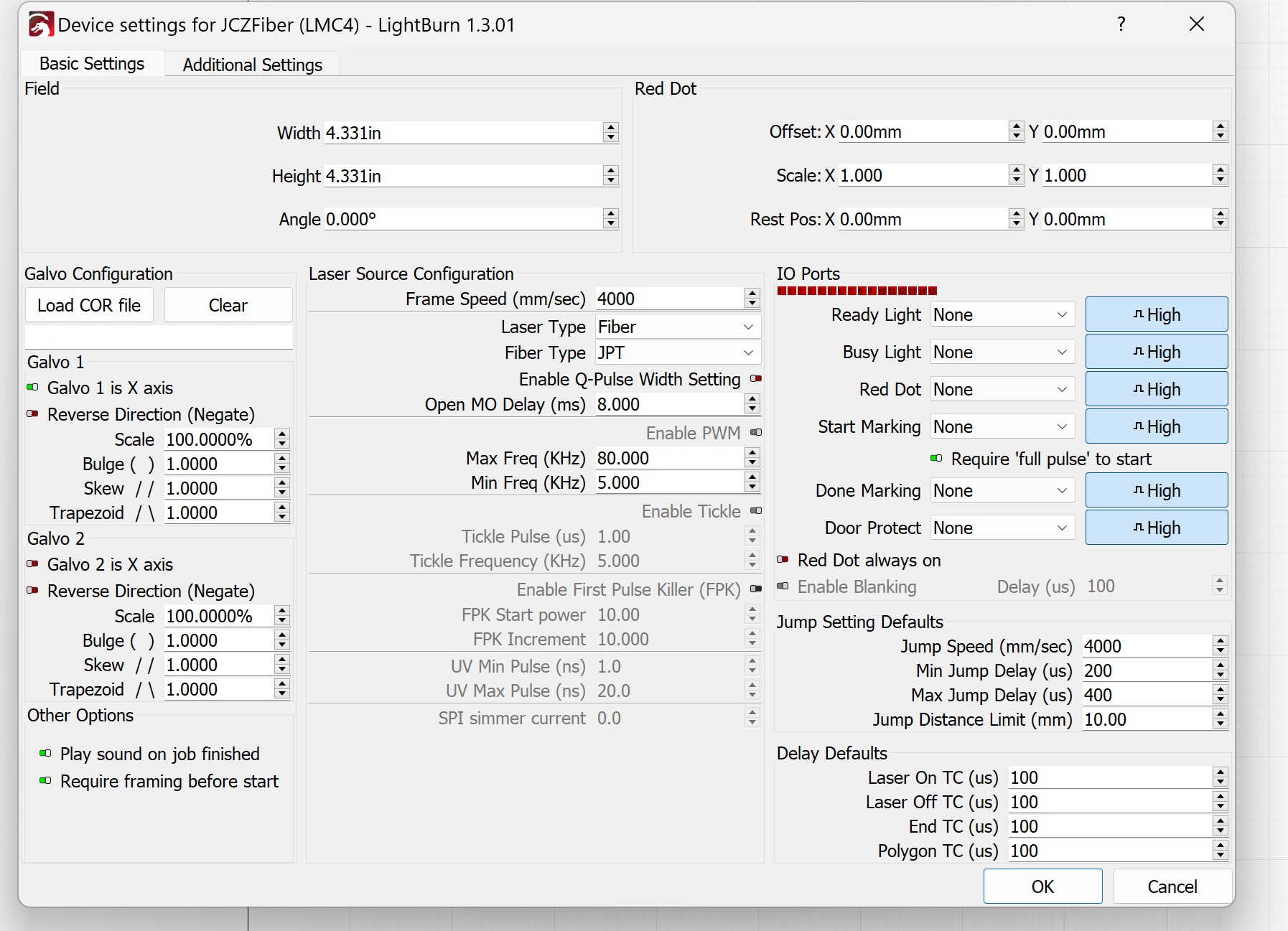Image resolution: width=1288 pixels, height=931 pixels.
Task: Click the Laser On TC field
Action: click(x=1110, y=777)
